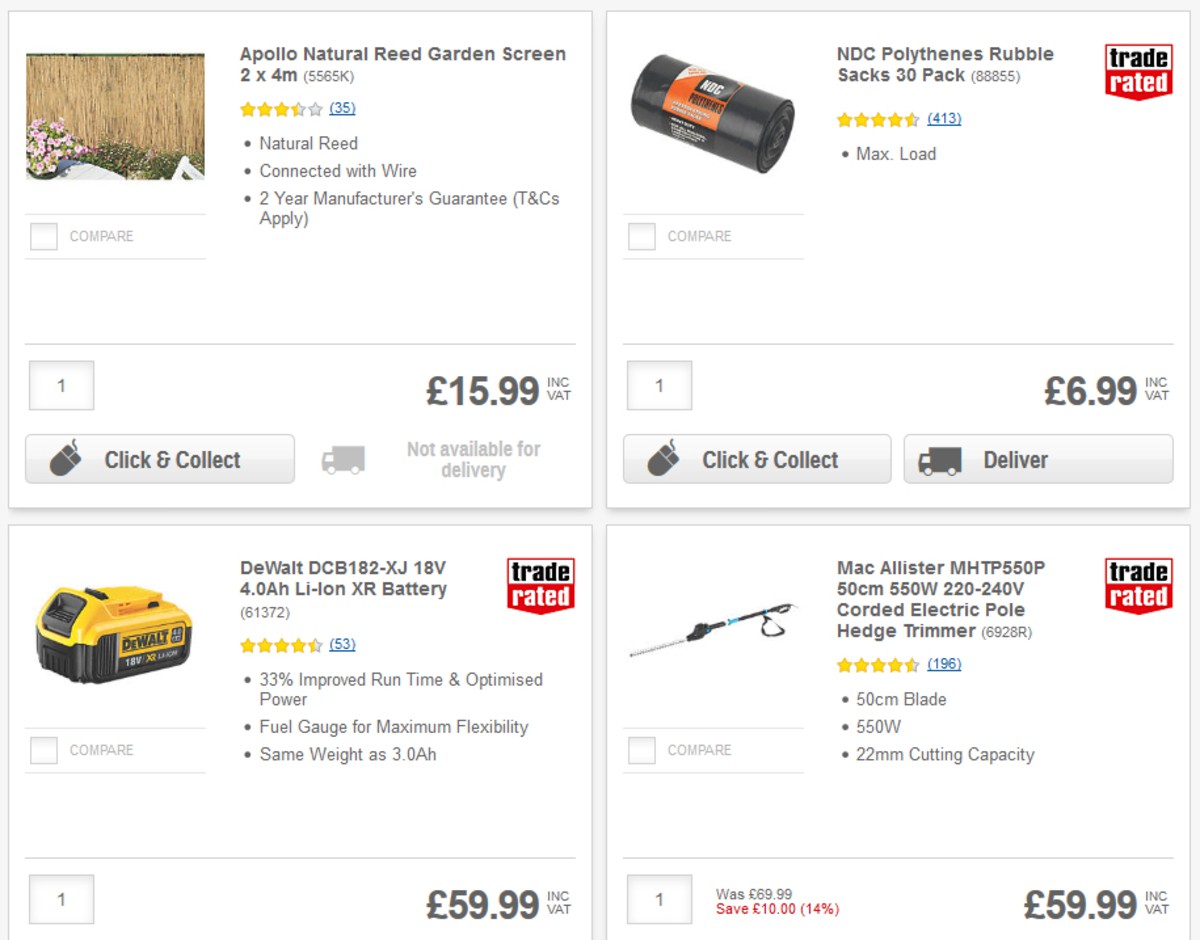The height and width of the screenshot is (940, 1200).
Task: Check the Compare box for Apollo Reed Garden Screen
Action: tap(42, 236)
